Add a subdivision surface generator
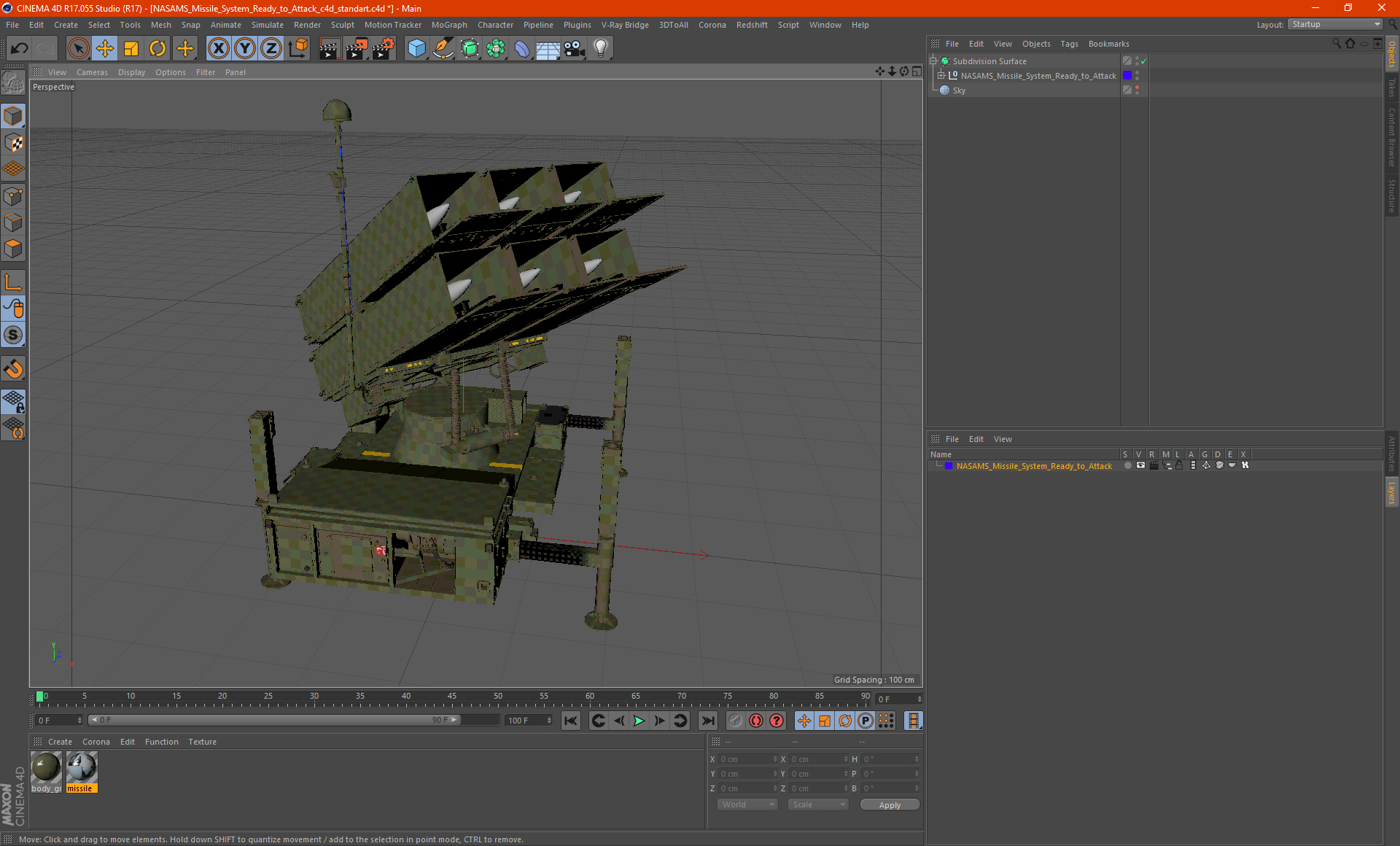This screenshot has height=846, width=1400. tap(470, 49)
